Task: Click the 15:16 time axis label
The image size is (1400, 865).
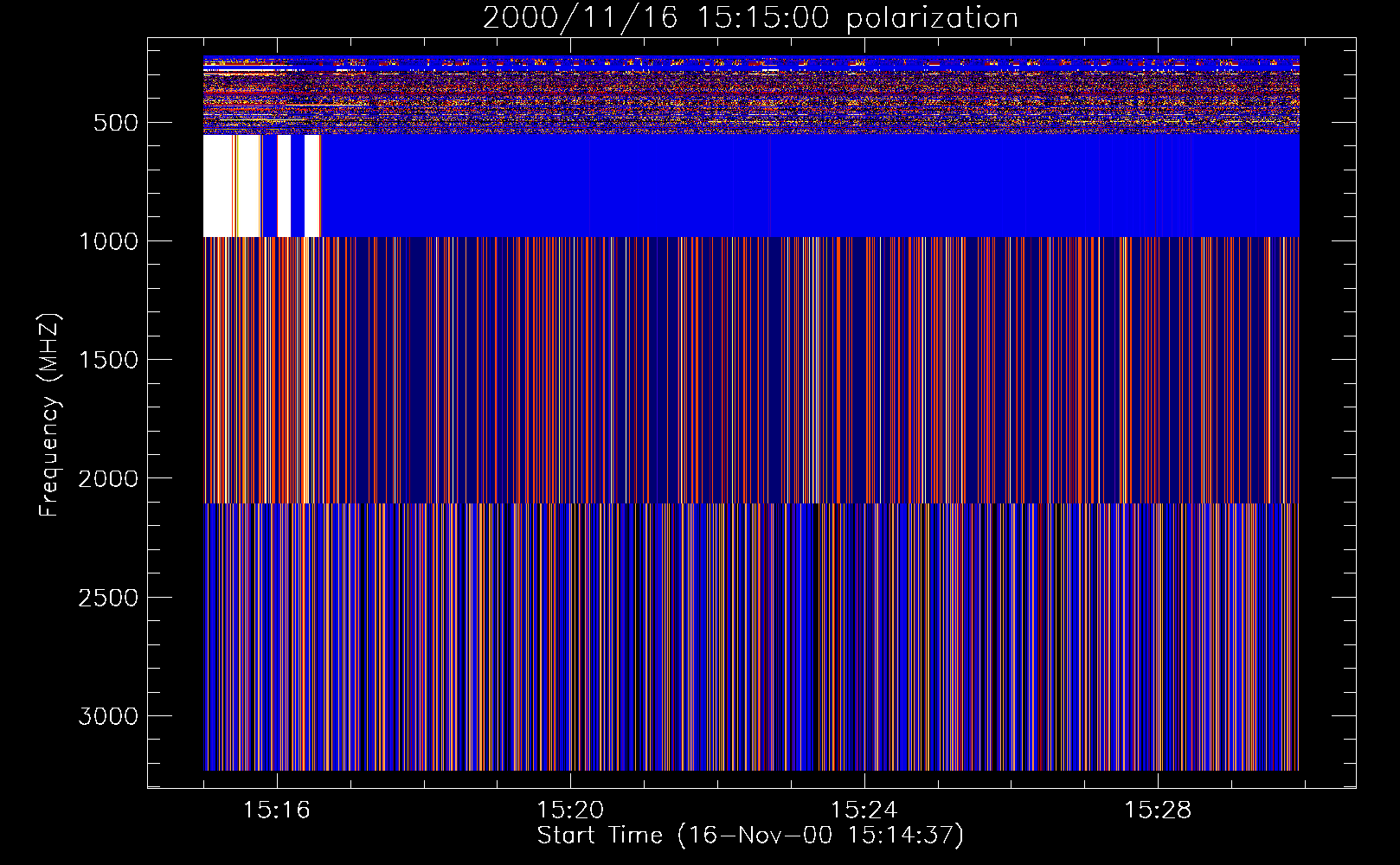Action: 276,811
